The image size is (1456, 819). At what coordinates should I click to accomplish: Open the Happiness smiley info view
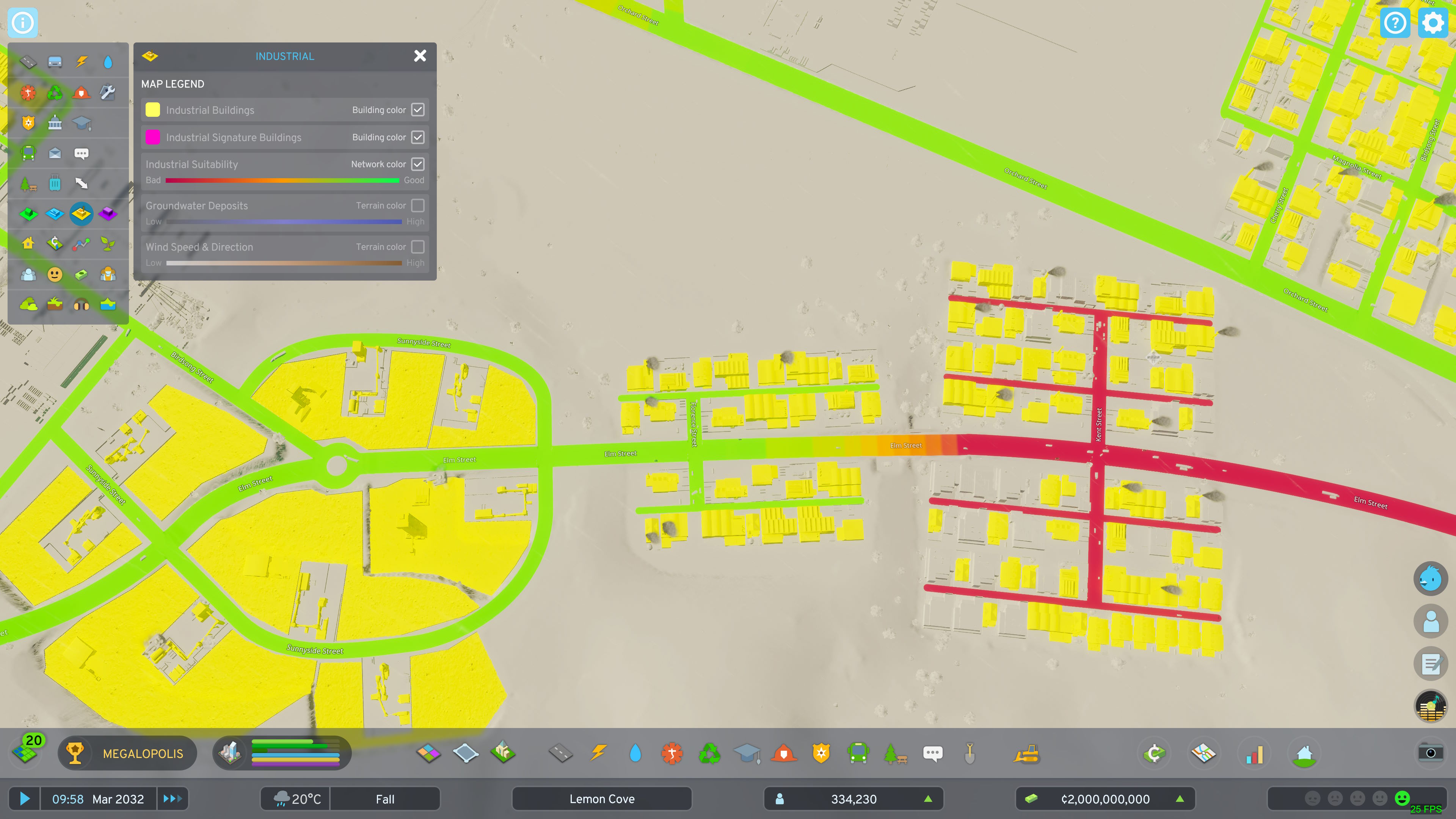coord(55,274)
